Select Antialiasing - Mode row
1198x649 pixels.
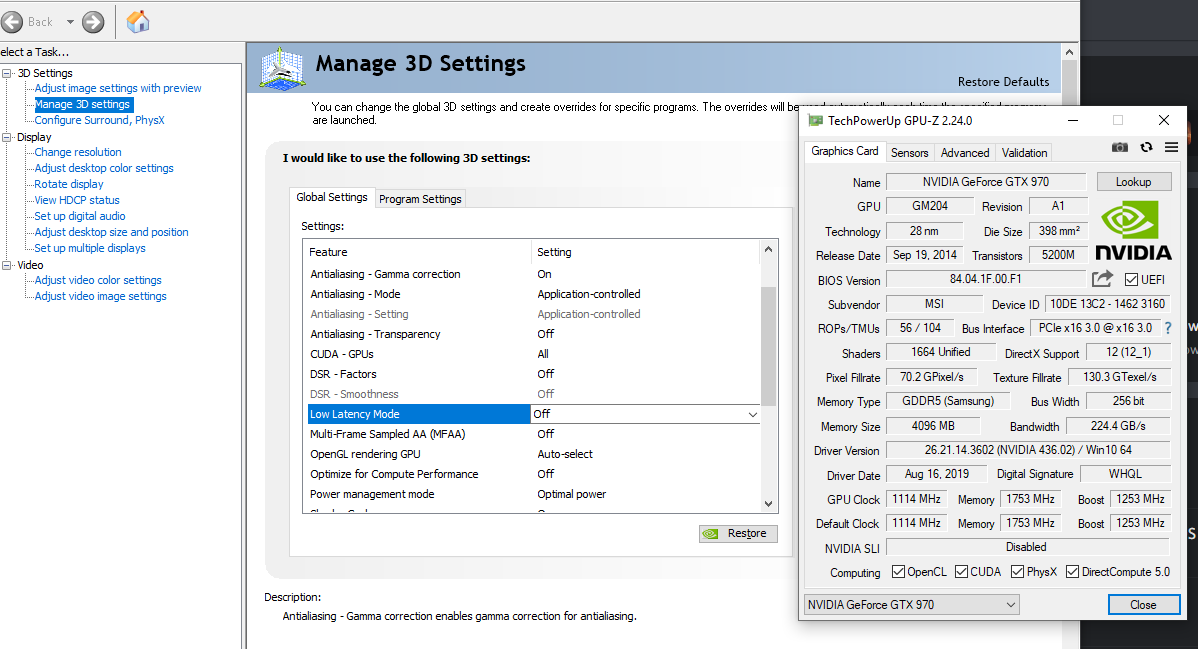(x=533, y=294)
